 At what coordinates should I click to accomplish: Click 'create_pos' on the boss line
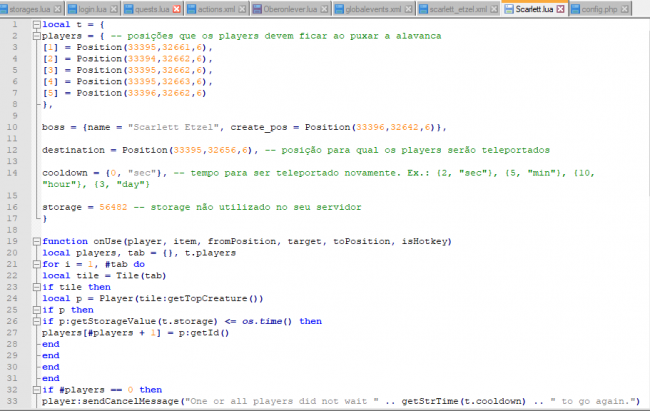[x=259, y=127]
